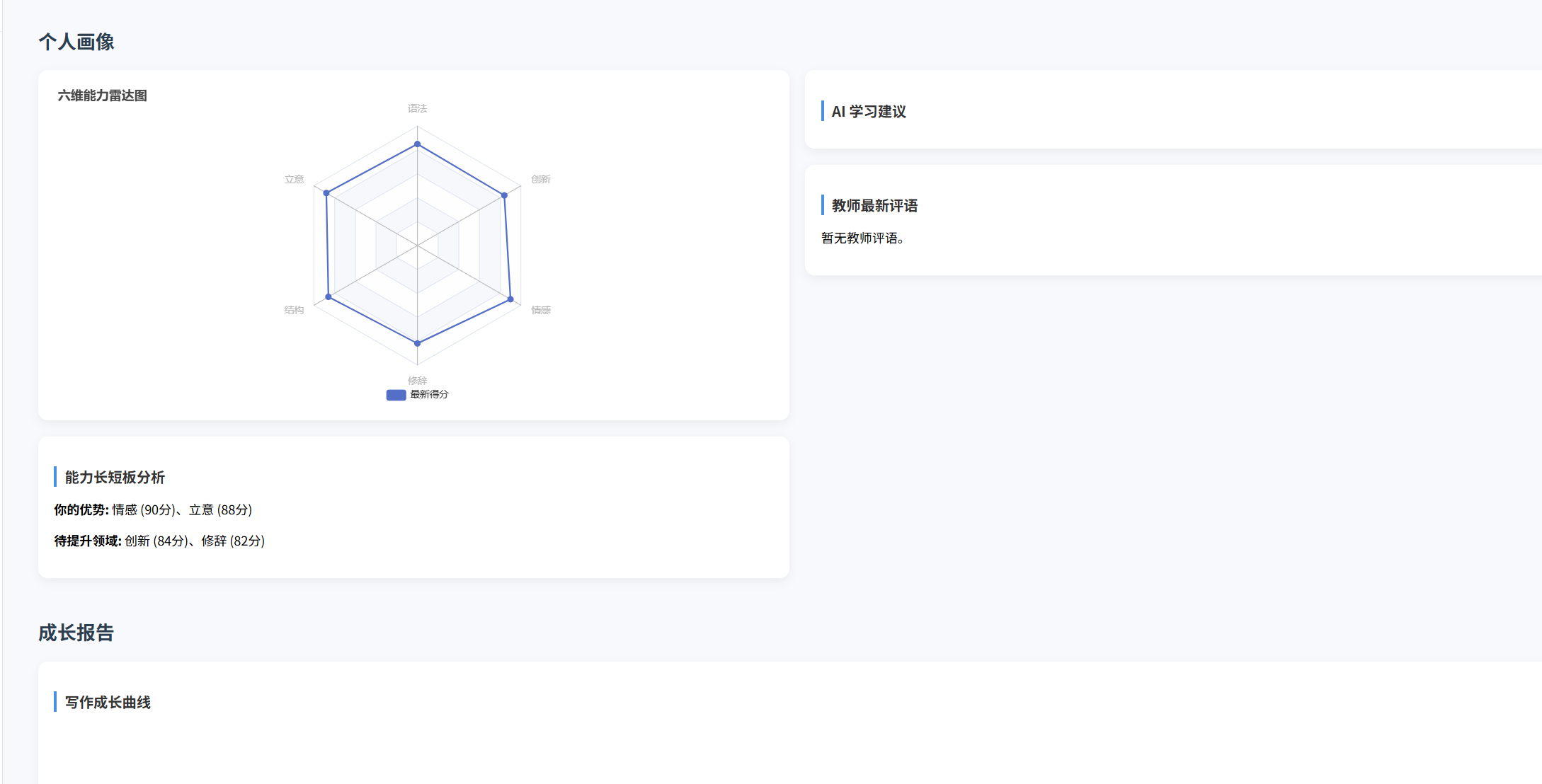Toggle the 最新得分 legend color swatch
Screen dimensions: 1542x784
tap(396, 395)
